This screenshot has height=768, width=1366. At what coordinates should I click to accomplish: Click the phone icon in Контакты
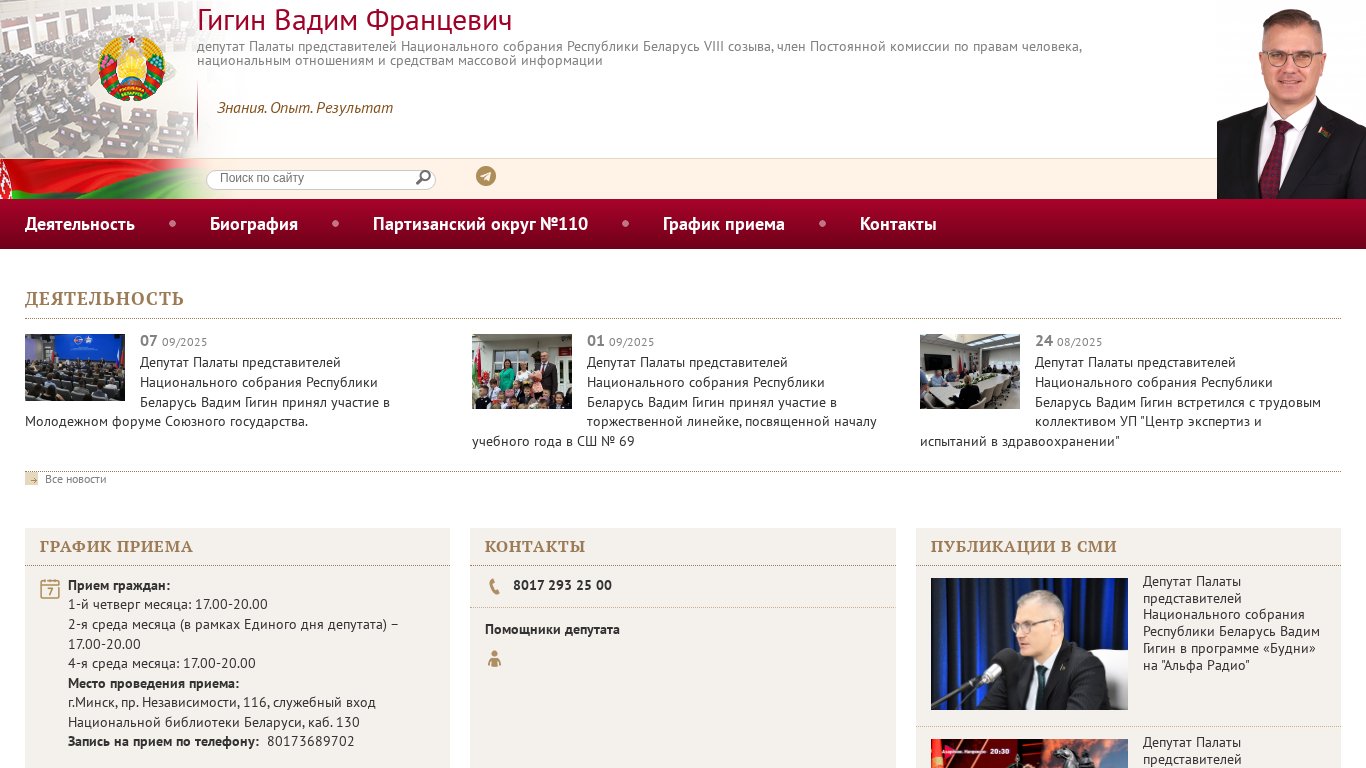(494, 587)
